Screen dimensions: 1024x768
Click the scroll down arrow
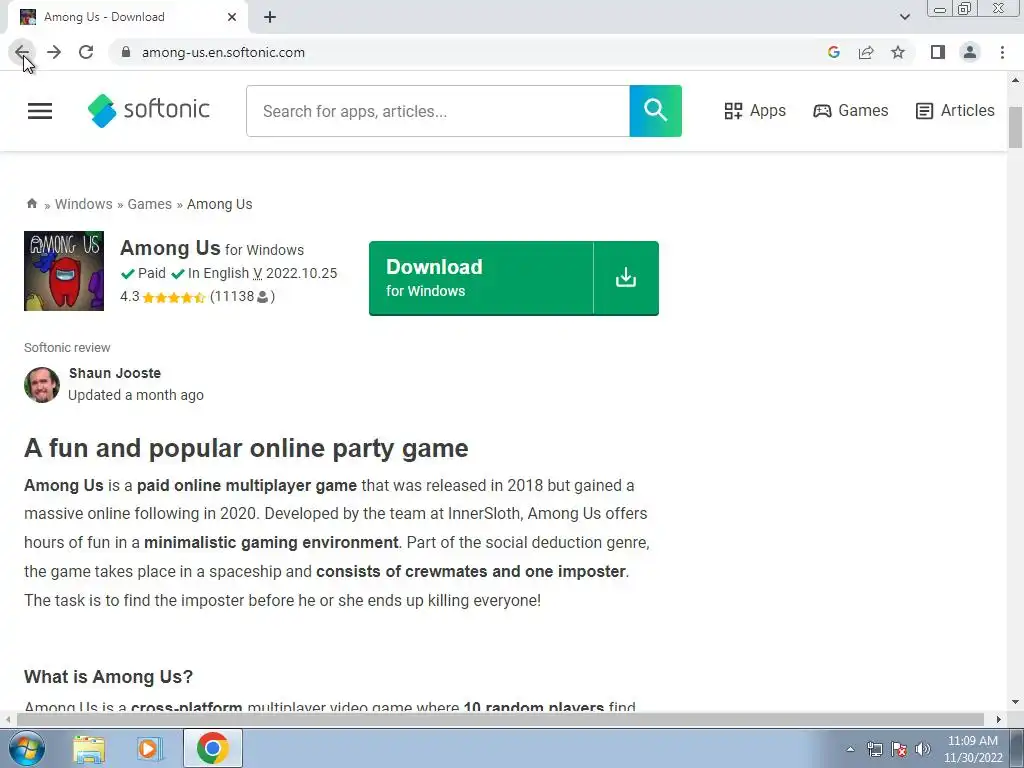[x=1015, y=702]
